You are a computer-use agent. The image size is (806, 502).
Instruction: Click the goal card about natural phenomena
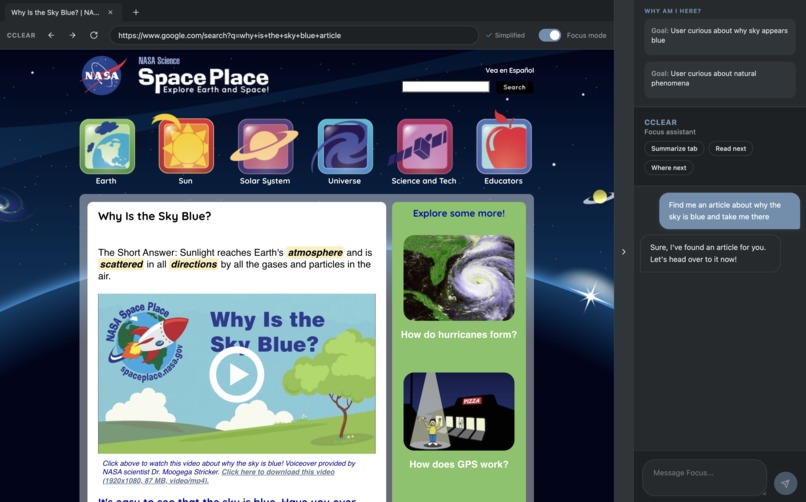720,79
